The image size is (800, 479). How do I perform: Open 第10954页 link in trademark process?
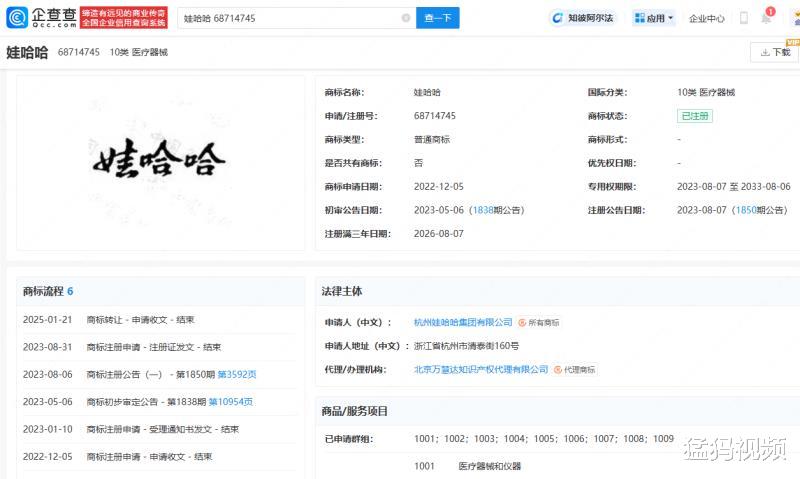231,402
